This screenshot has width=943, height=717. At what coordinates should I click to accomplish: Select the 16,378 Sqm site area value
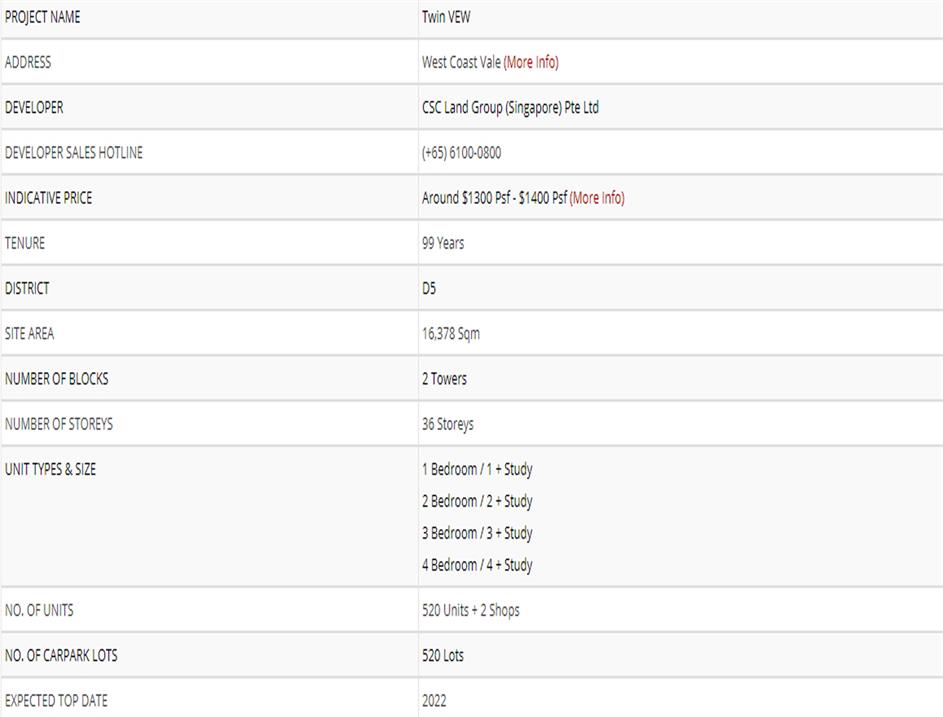450,334
